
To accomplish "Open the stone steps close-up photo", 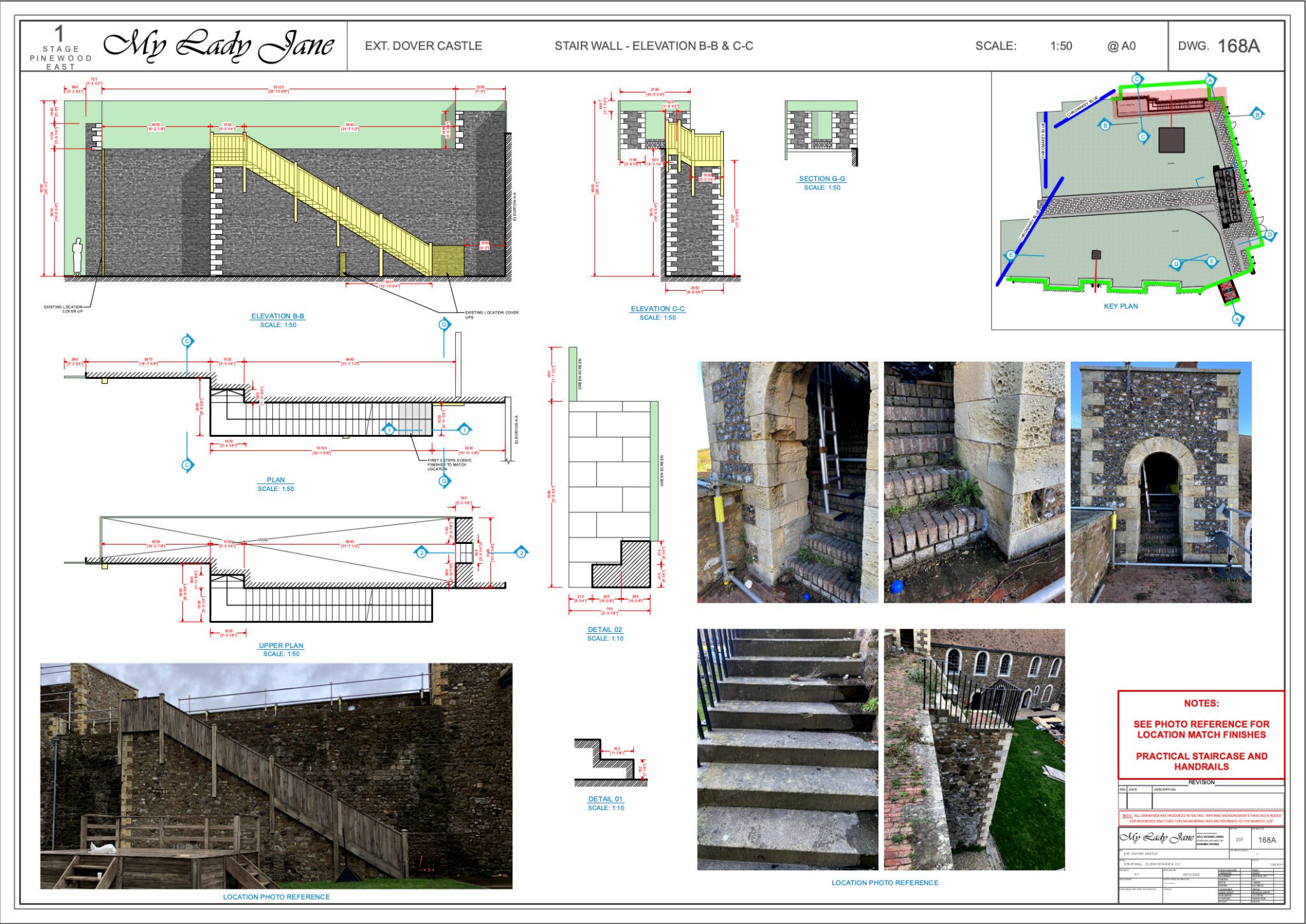I will [x=787, y=749].
